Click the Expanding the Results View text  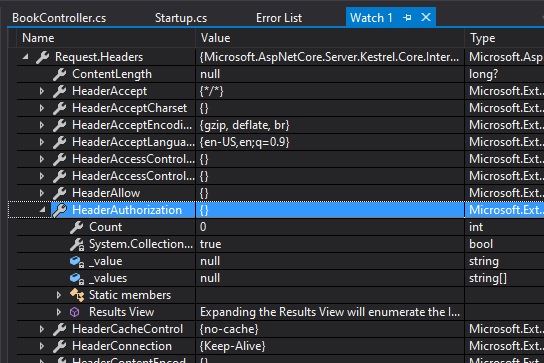[330, 312]
